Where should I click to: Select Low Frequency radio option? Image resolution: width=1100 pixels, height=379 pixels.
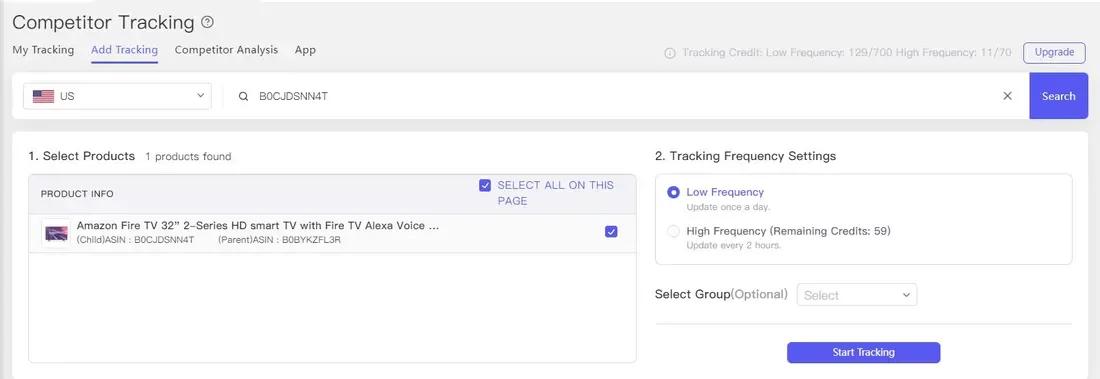point(673,192)
